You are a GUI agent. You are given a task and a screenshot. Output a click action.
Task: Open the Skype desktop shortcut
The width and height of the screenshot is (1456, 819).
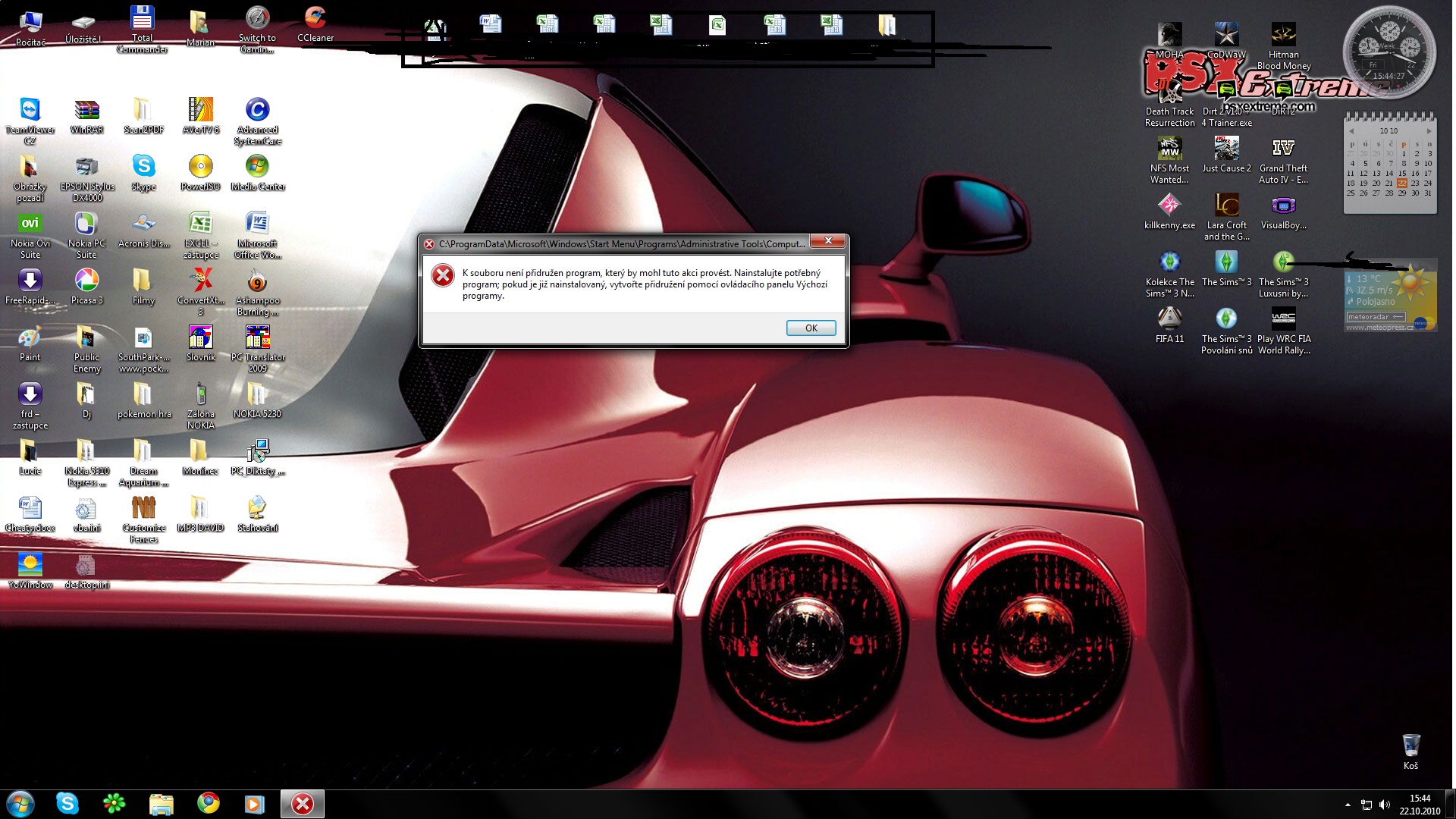point(143,167)
